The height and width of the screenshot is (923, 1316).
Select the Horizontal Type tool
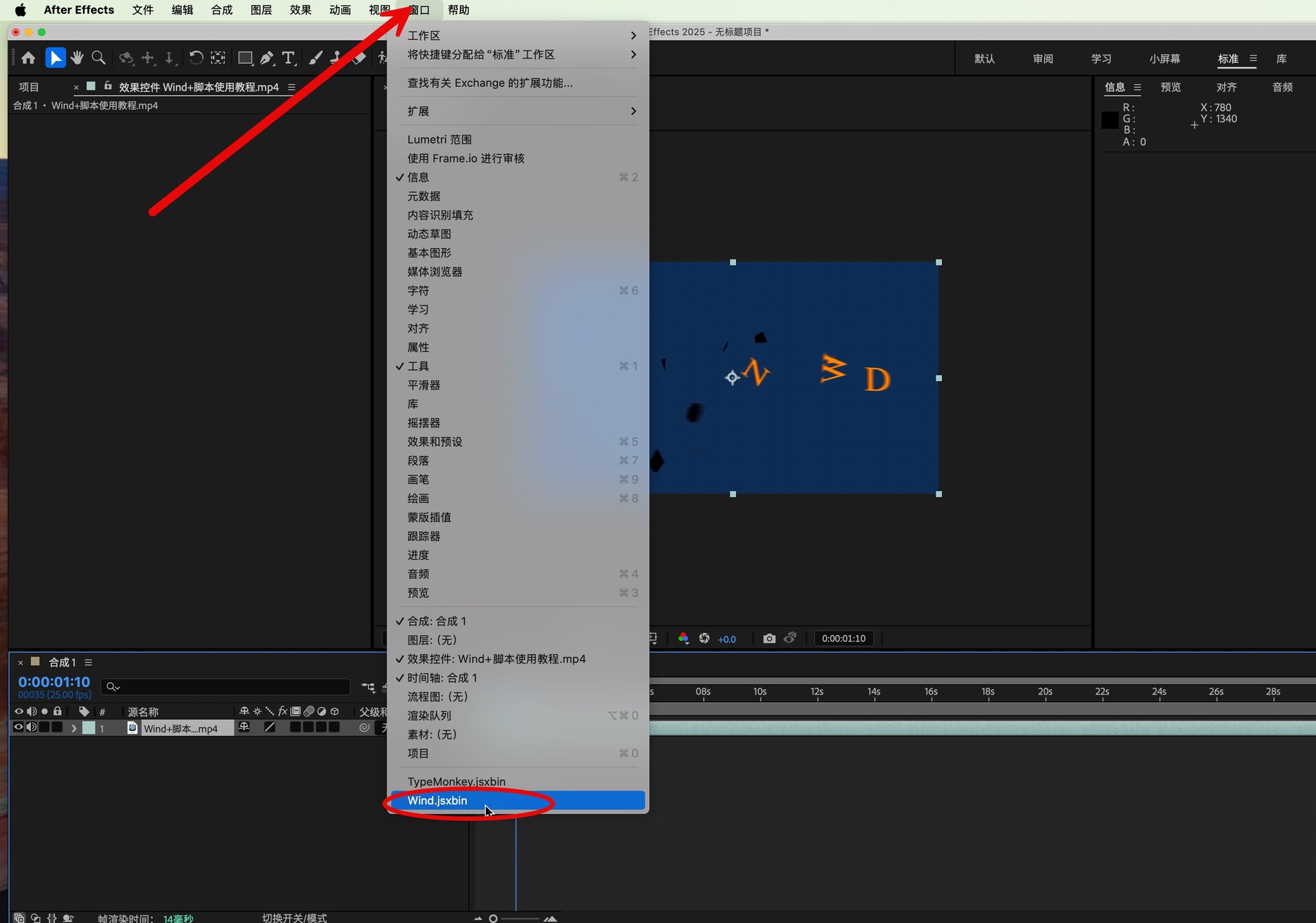point(289,58)
